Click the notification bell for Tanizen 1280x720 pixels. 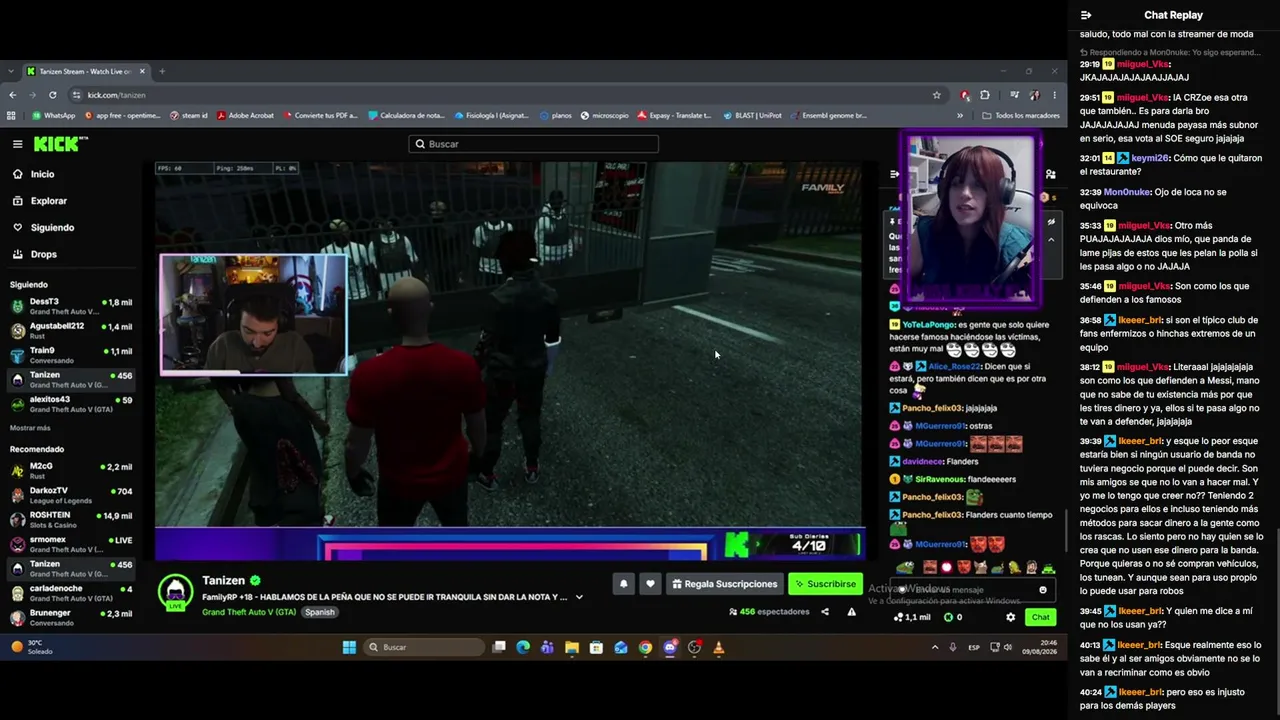pyautogui.click(x=623, y=584)
